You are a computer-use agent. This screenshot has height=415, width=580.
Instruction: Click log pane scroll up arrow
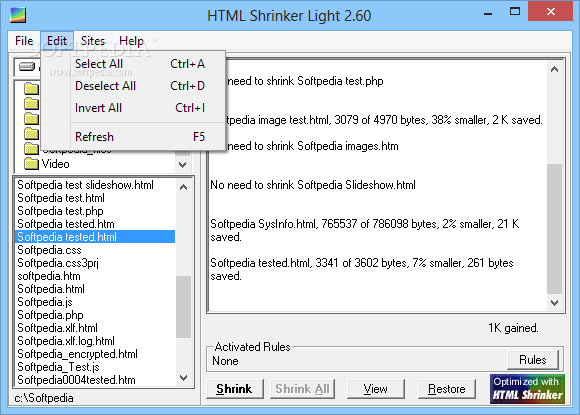[x=554, y=69]
